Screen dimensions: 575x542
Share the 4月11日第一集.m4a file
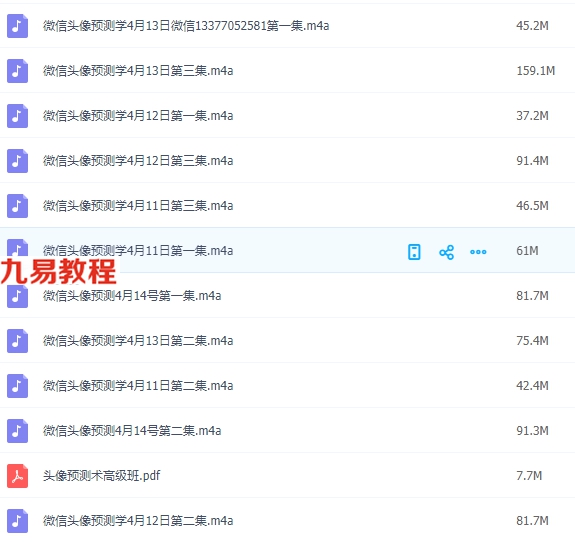click(x=446, y=252)
